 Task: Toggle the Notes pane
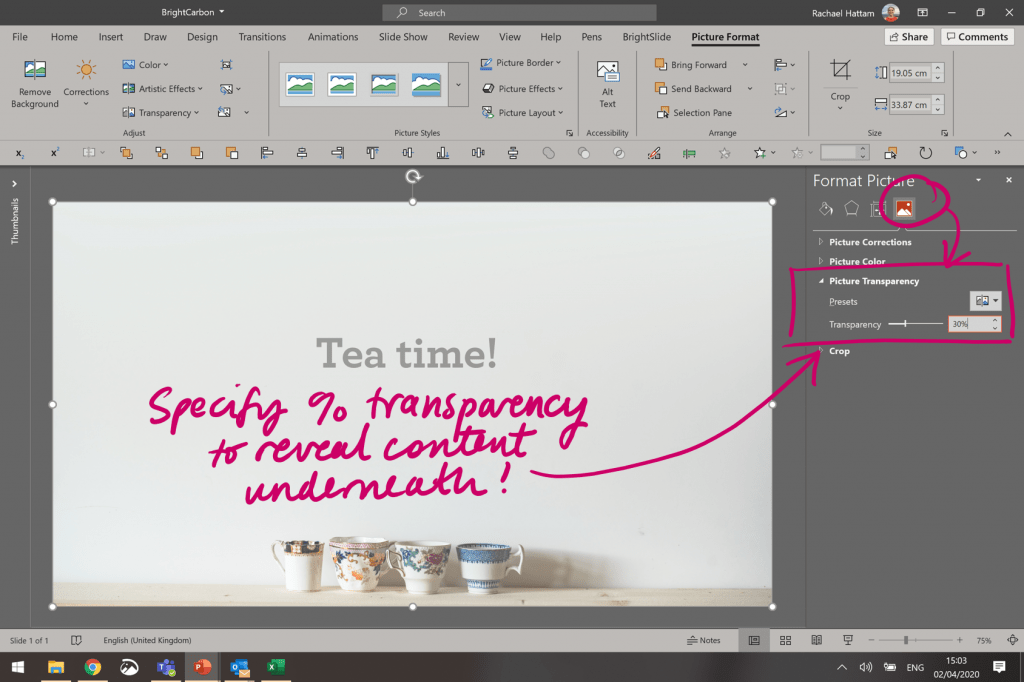click(x=705, y=640)
